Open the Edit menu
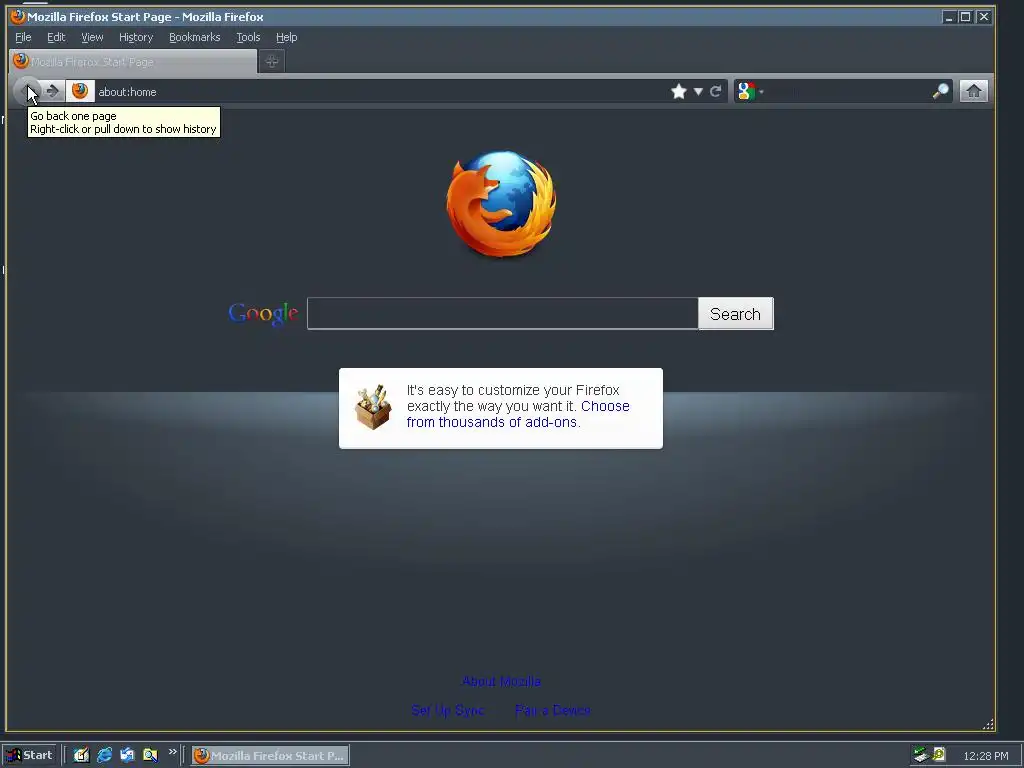Screen dimensions: 1024x768 [56, 37]
